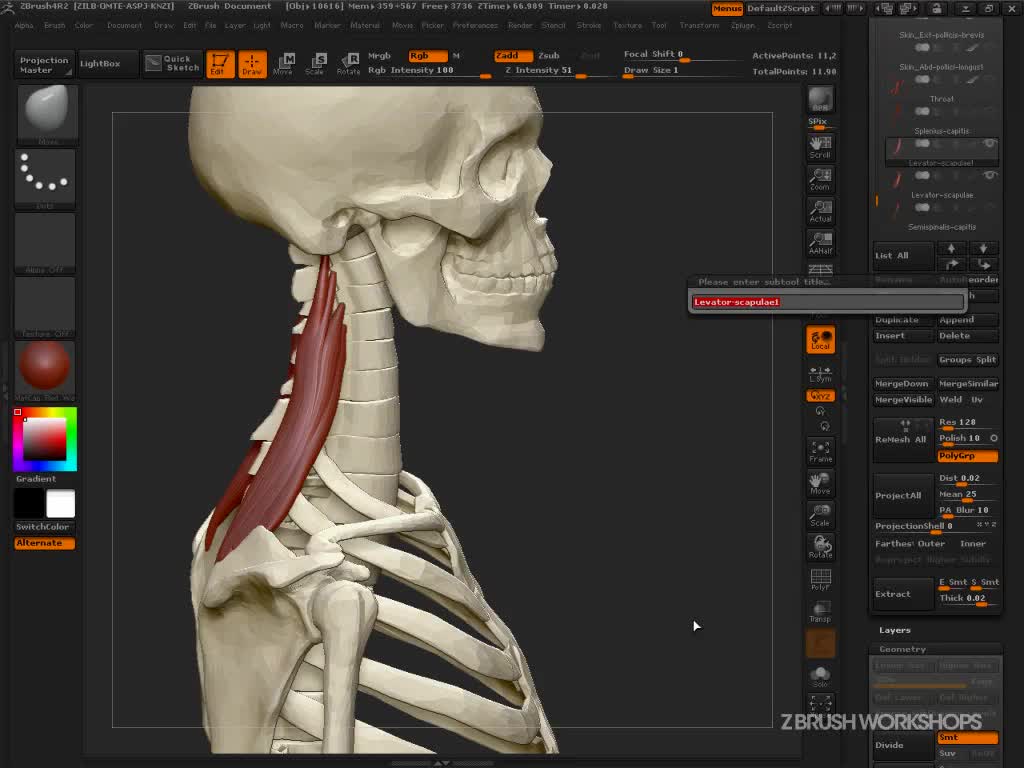The image size is (1024, 768).
Task: Click the curved-down arrow subtool reorder icon
Action: click(984, 264)
